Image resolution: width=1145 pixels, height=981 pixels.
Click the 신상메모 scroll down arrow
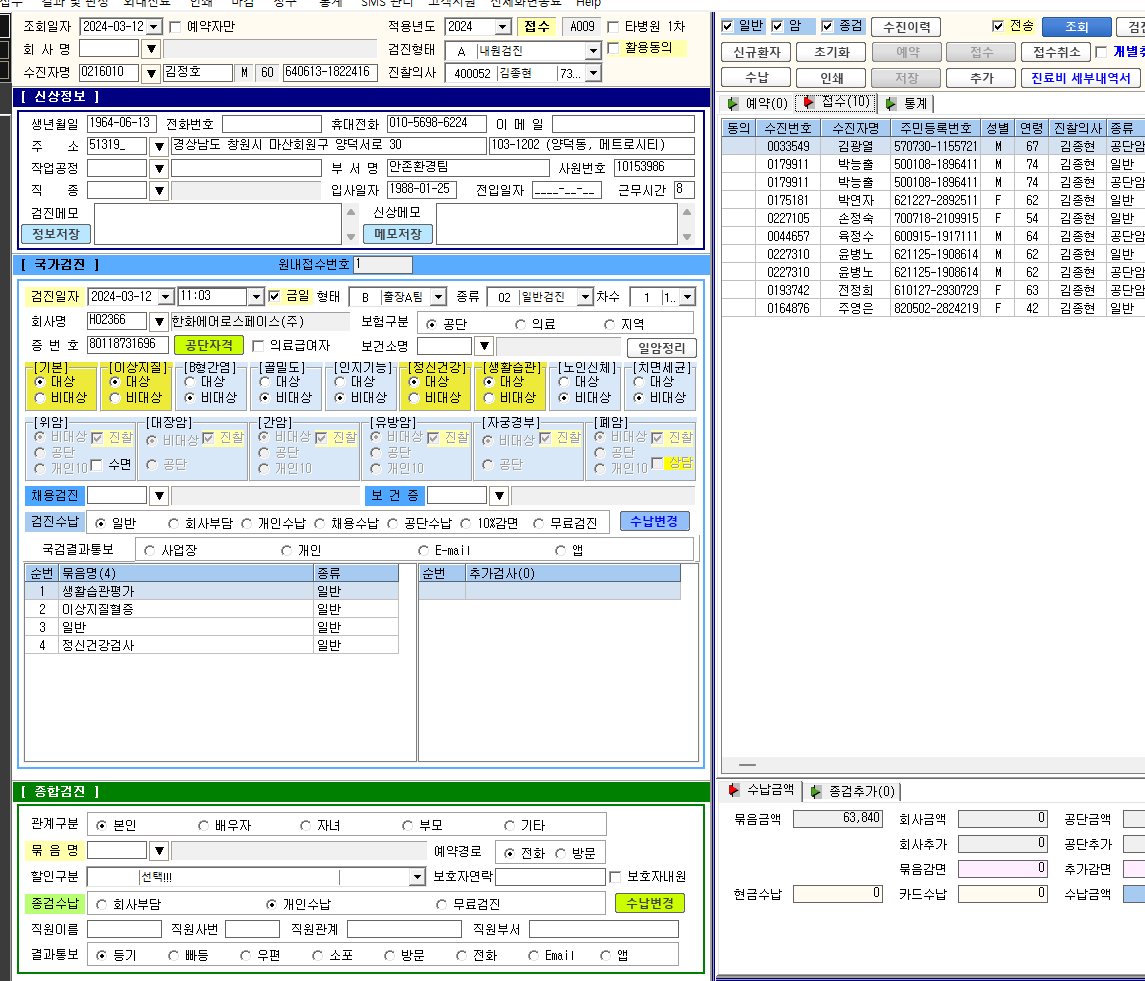coord(686,237)
